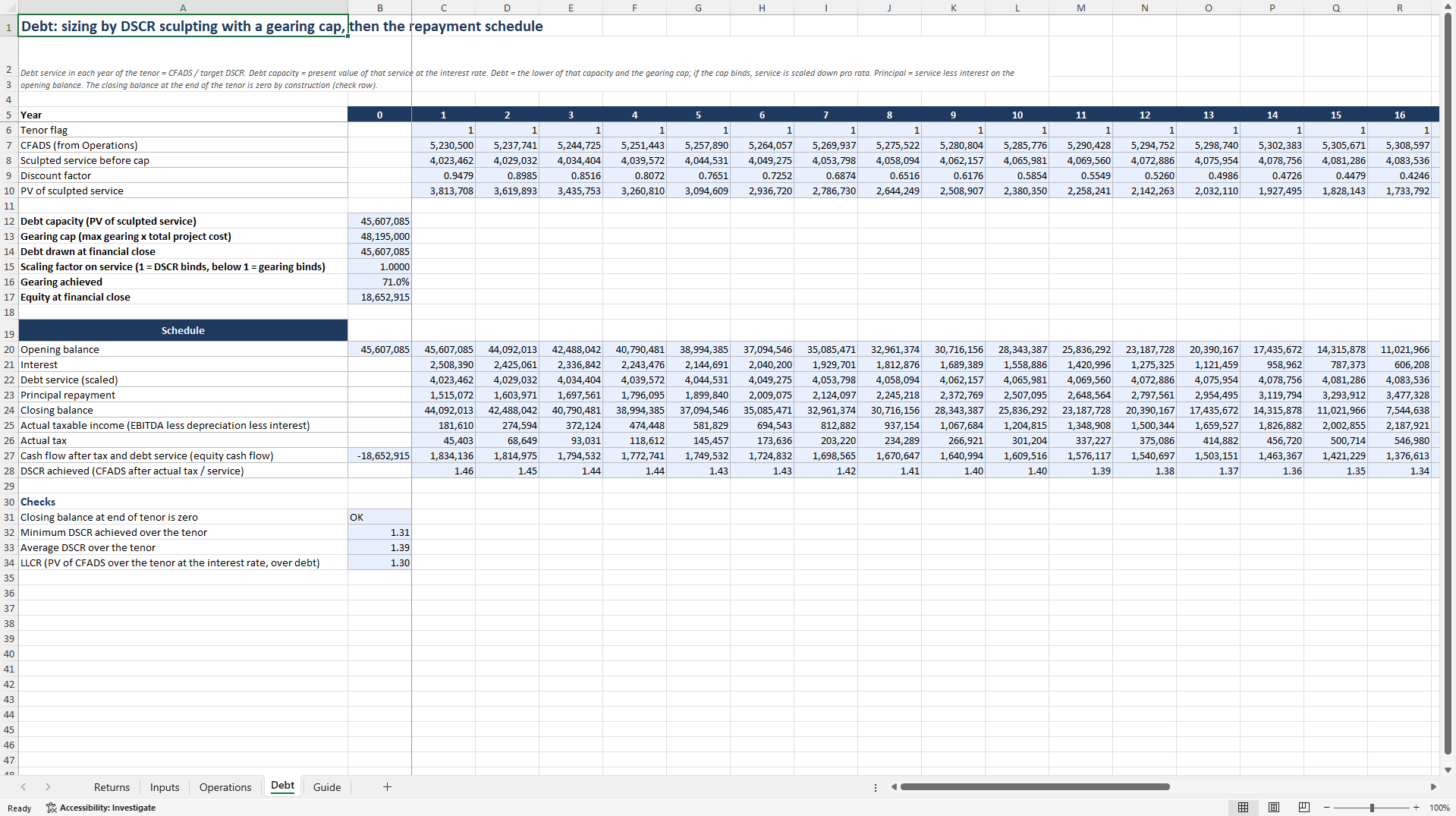The height and width of the screenshot is (816, 1456).
Task: Go to previous sheet tabs arrow
Action: click(x=24, y=787)
